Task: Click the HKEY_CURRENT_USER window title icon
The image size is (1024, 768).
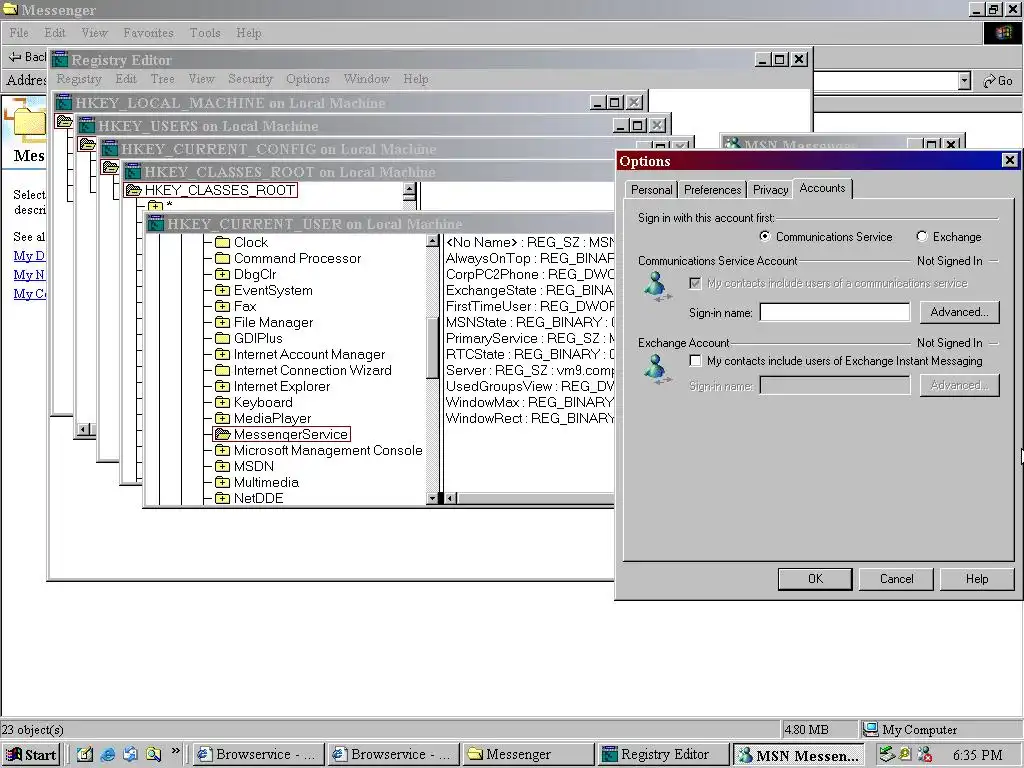Action: point(155,224)
